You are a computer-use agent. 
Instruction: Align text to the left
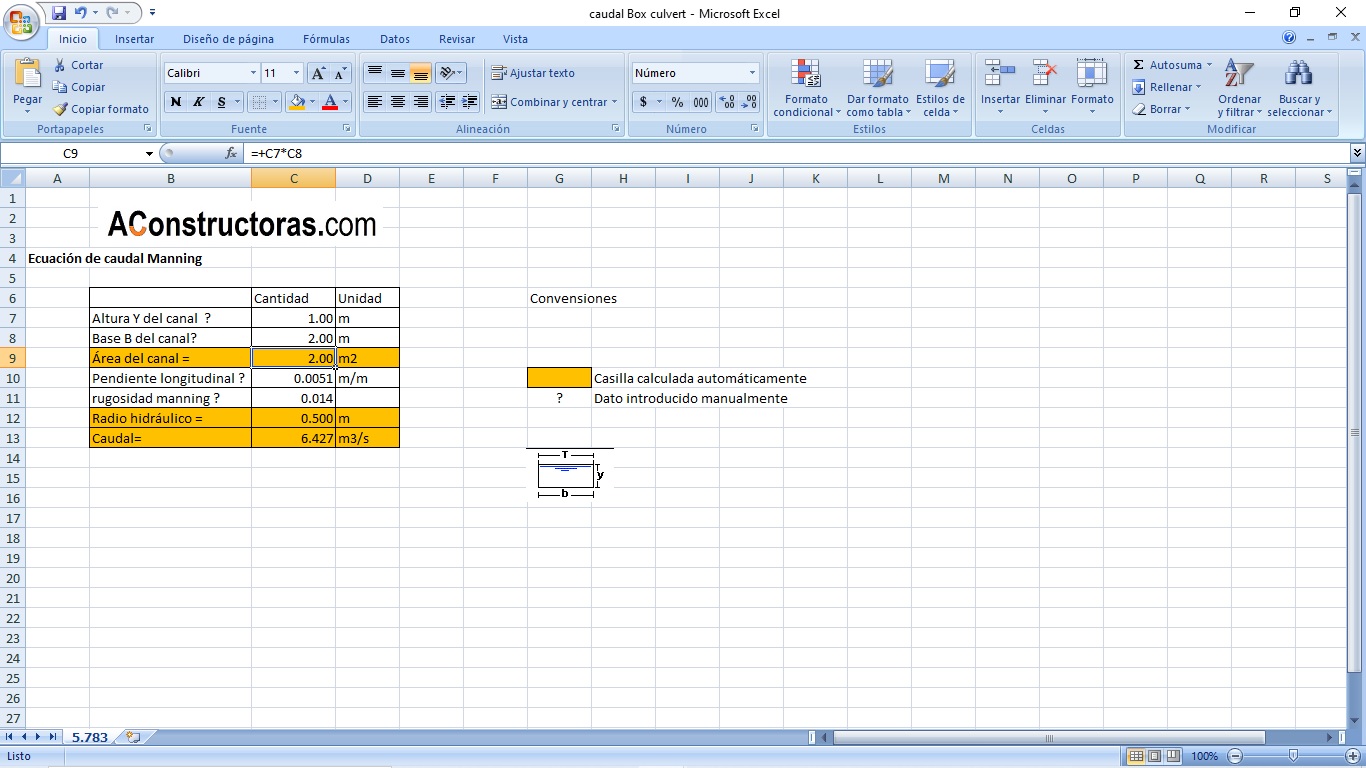coord(375,102)
